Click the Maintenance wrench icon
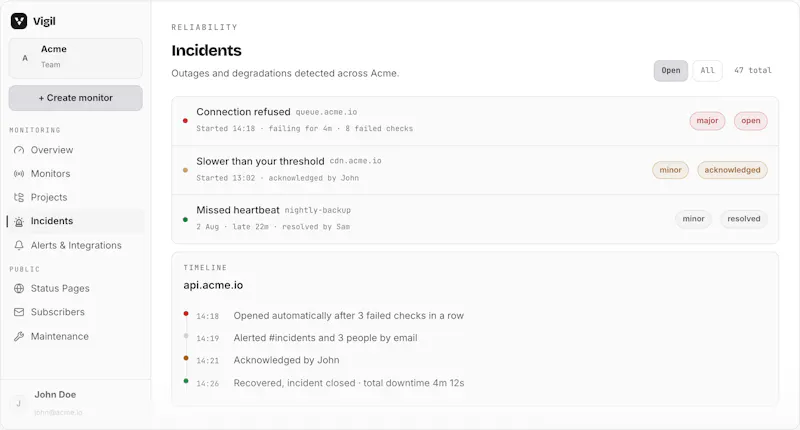The image size is (800, 430). tap(19, 336)
